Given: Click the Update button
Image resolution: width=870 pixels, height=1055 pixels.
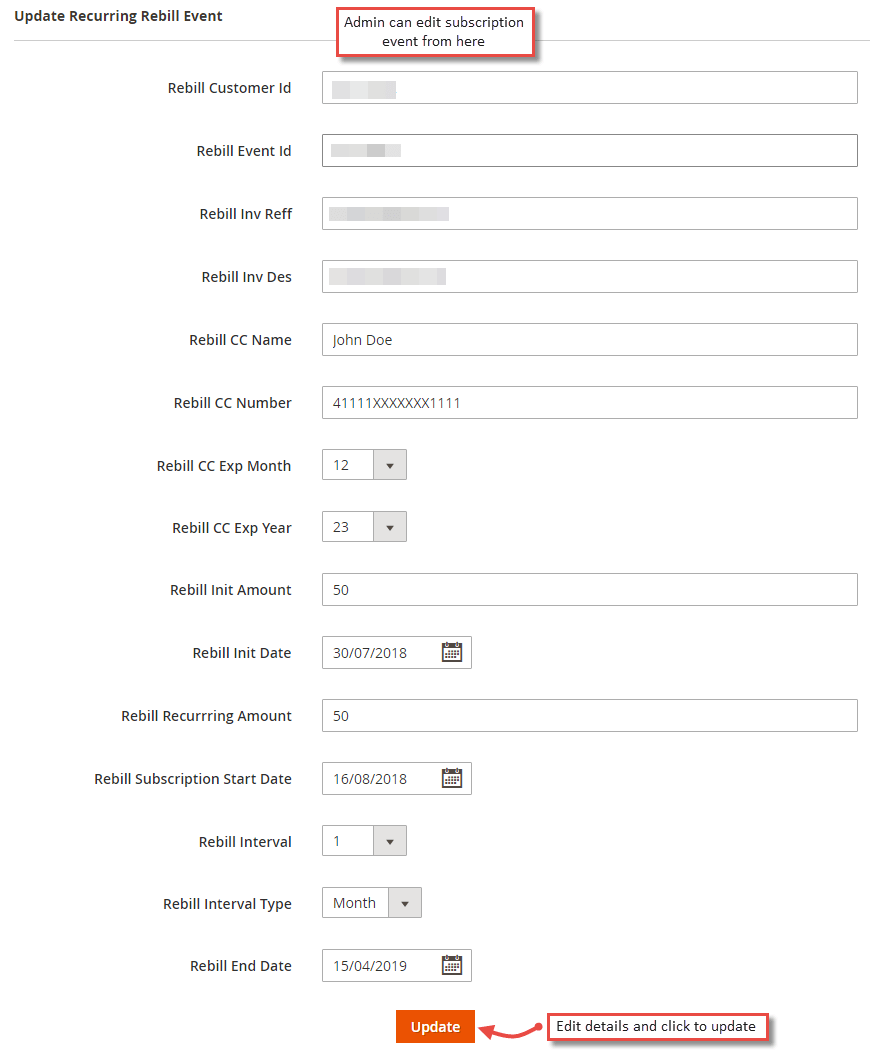Looking at the screenshot, I should tap(435, 1026).
